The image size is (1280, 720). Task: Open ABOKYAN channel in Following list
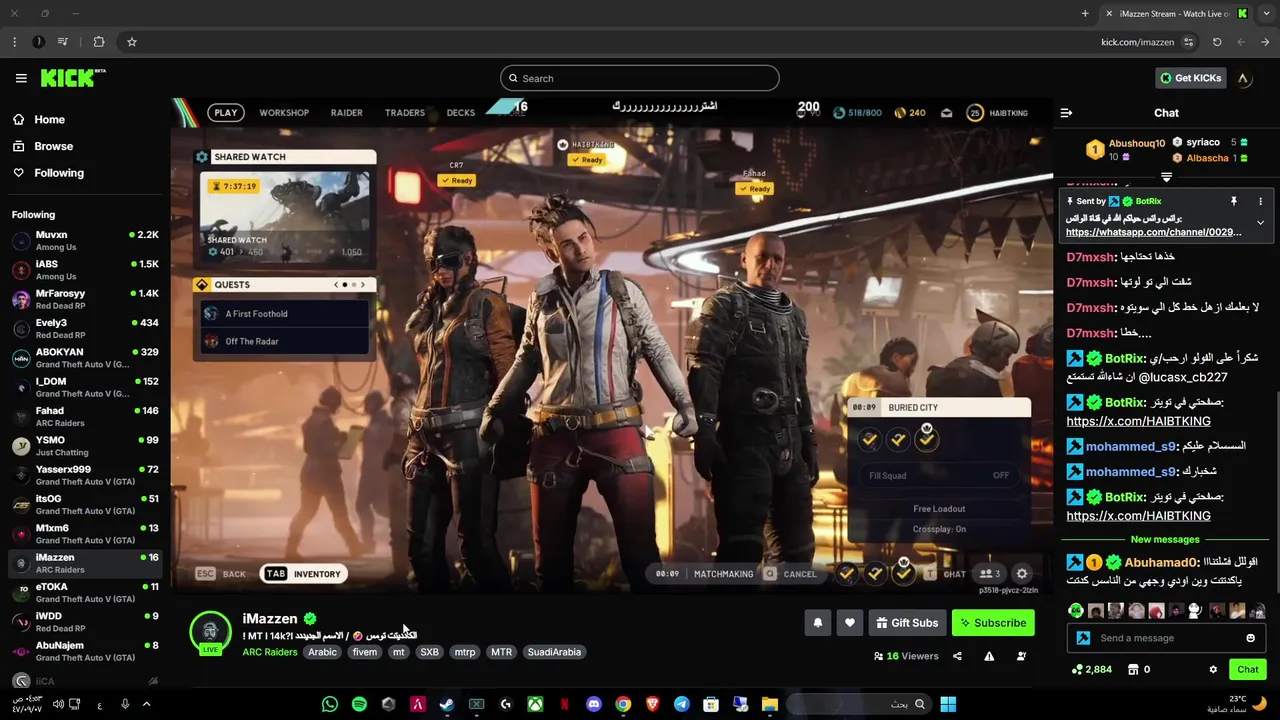tap(85, 358)
